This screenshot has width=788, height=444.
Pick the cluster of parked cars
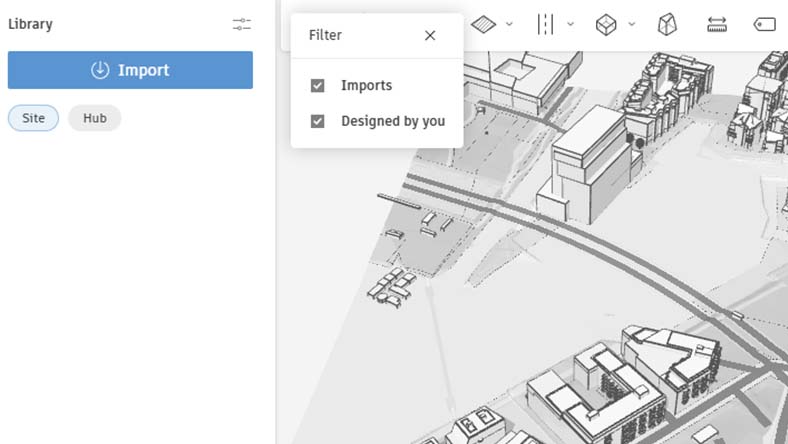tap(392, 288)
